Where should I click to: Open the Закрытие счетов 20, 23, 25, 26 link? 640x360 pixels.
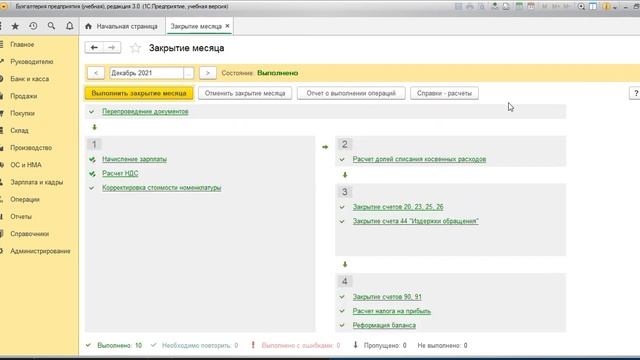(x=398, y=207)
